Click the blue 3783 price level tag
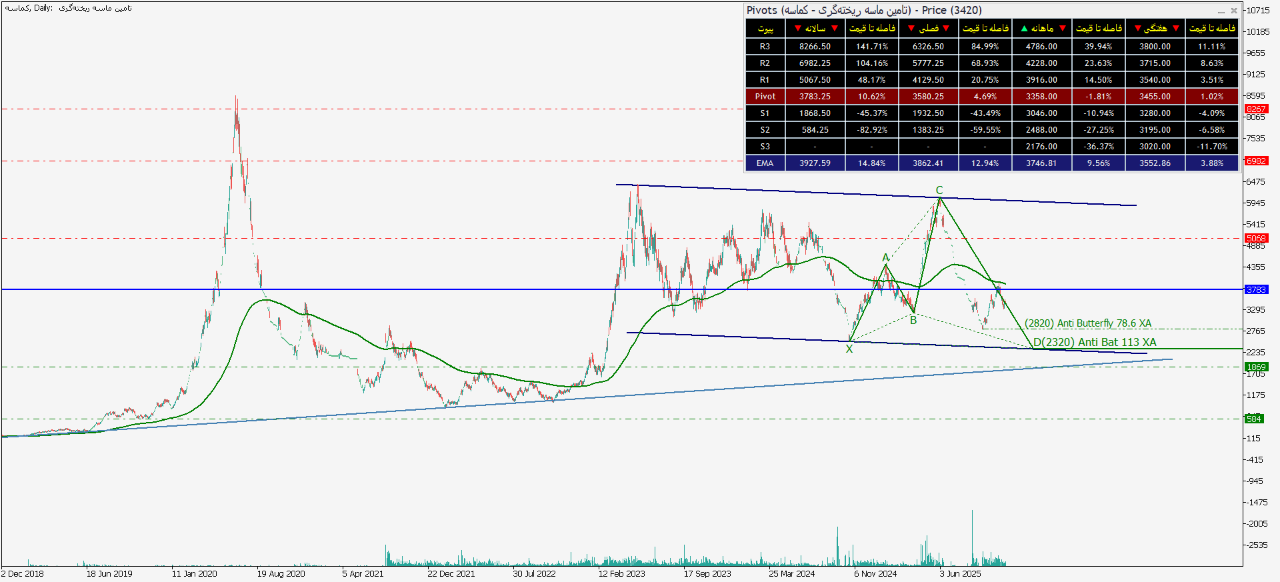This screenshot has height=582, width=1280. coord(1256,290)
